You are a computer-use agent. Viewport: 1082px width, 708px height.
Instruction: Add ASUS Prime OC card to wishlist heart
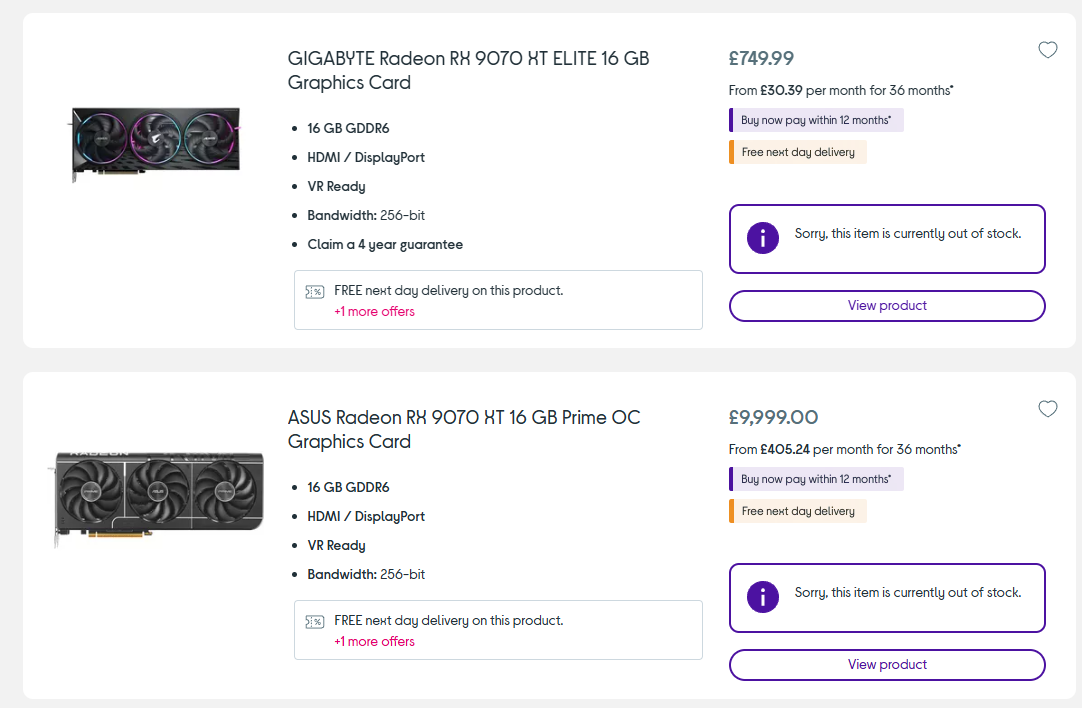click(x=1047, y=409)
